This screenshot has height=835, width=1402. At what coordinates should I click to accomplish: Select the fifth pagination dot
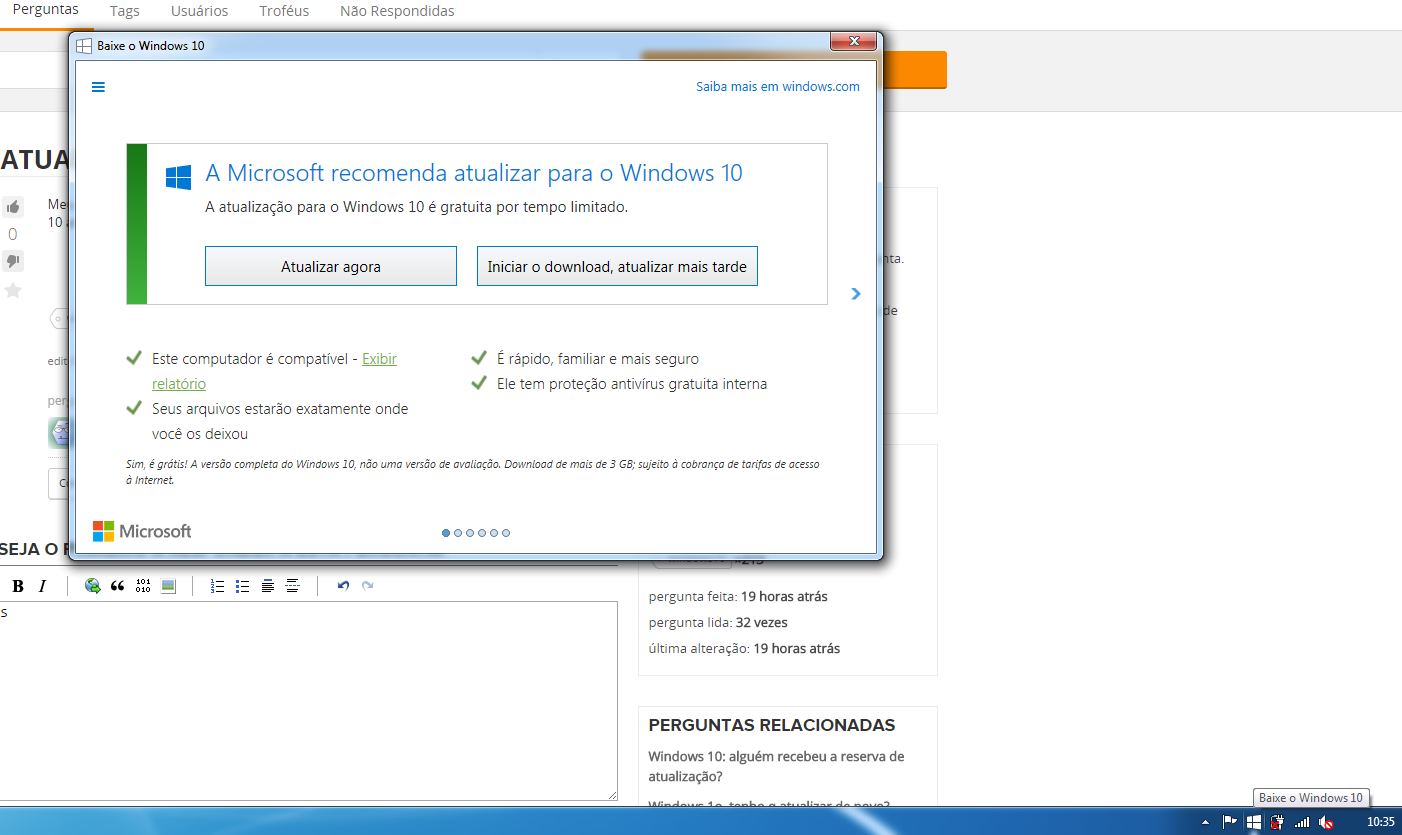click(494, 533)
